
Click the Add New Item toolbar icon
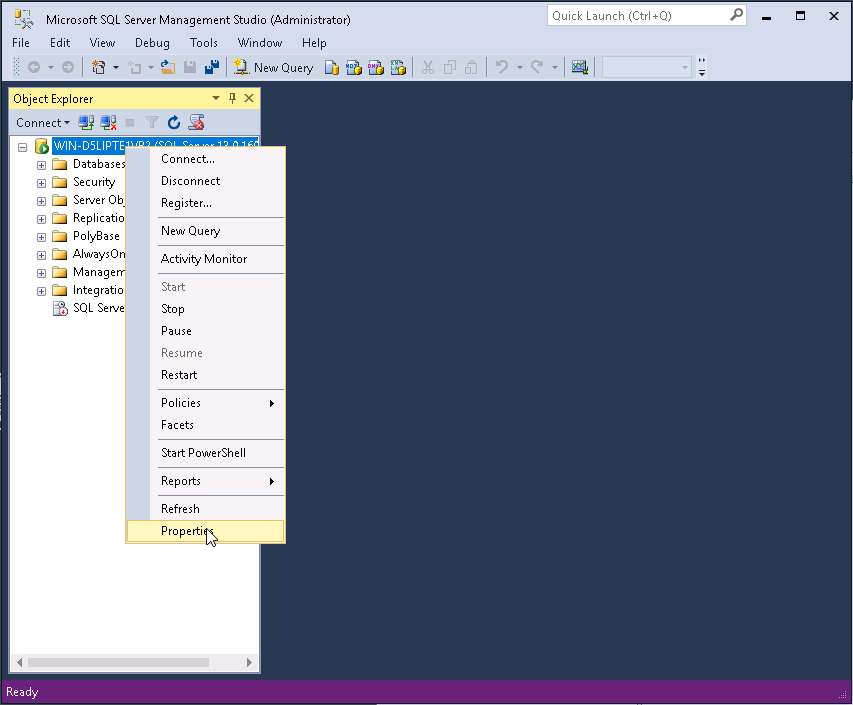point(134,67)
